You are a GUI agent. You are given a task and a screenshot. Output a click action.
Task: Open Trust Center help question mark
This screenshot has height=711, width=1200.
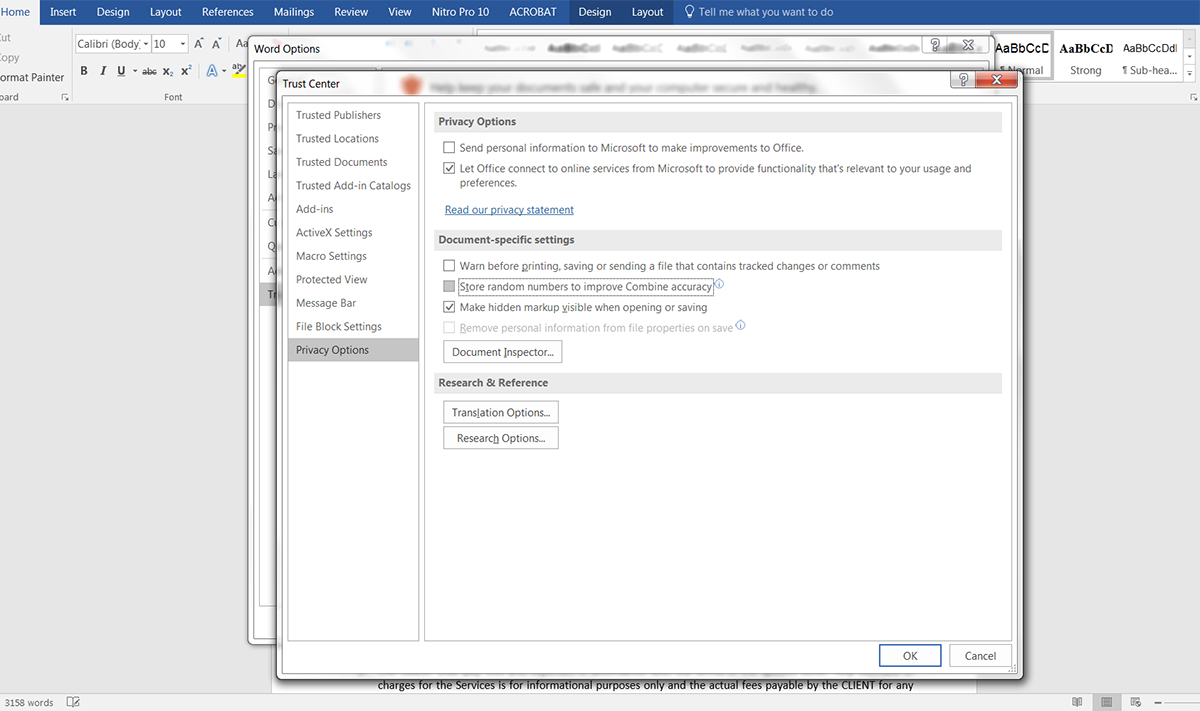point(963,80)
